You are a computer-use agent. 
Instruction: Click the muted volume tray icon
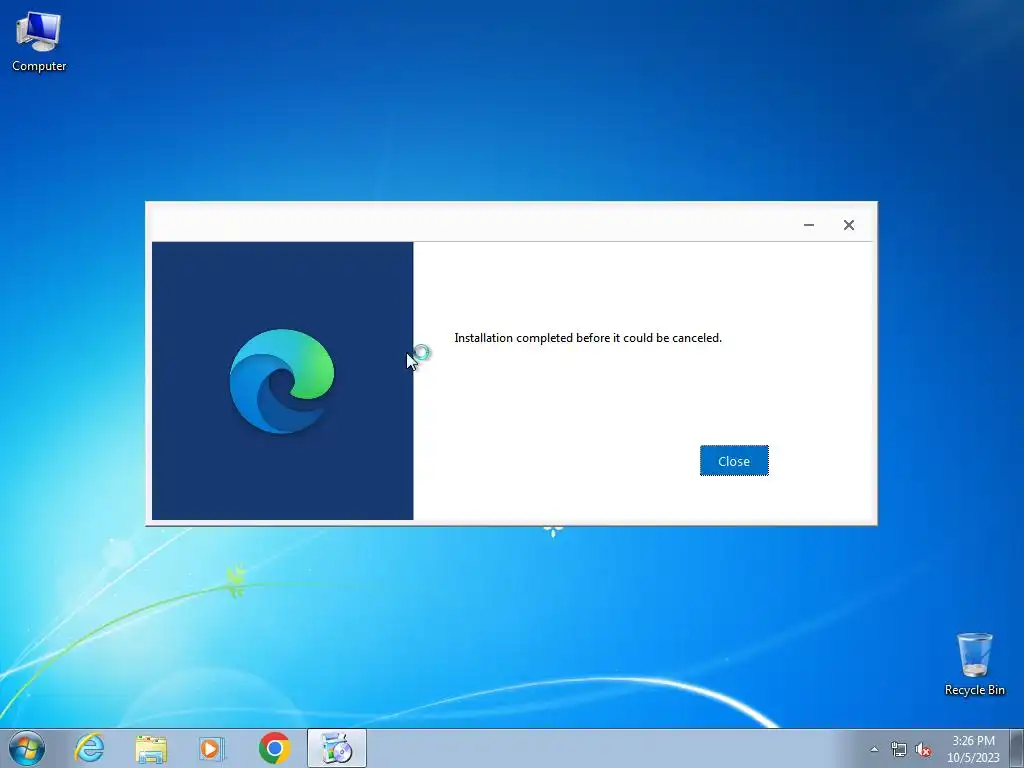(x=923, y=750)
